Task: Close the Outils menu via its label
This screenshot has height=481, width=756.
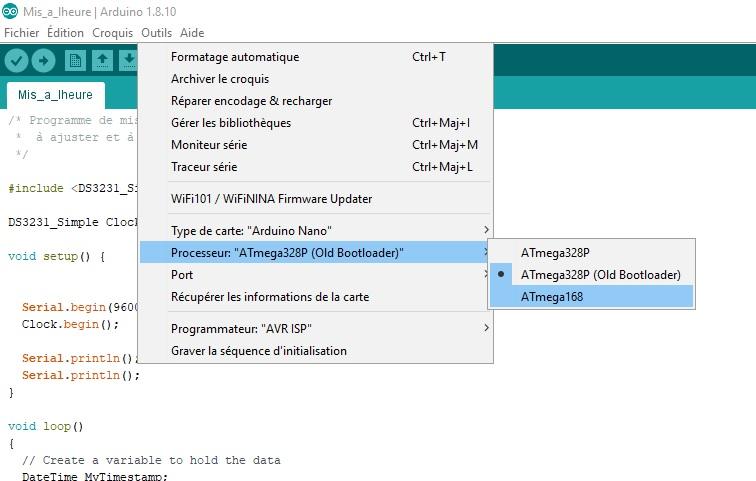Action: [x=156, y=33]
